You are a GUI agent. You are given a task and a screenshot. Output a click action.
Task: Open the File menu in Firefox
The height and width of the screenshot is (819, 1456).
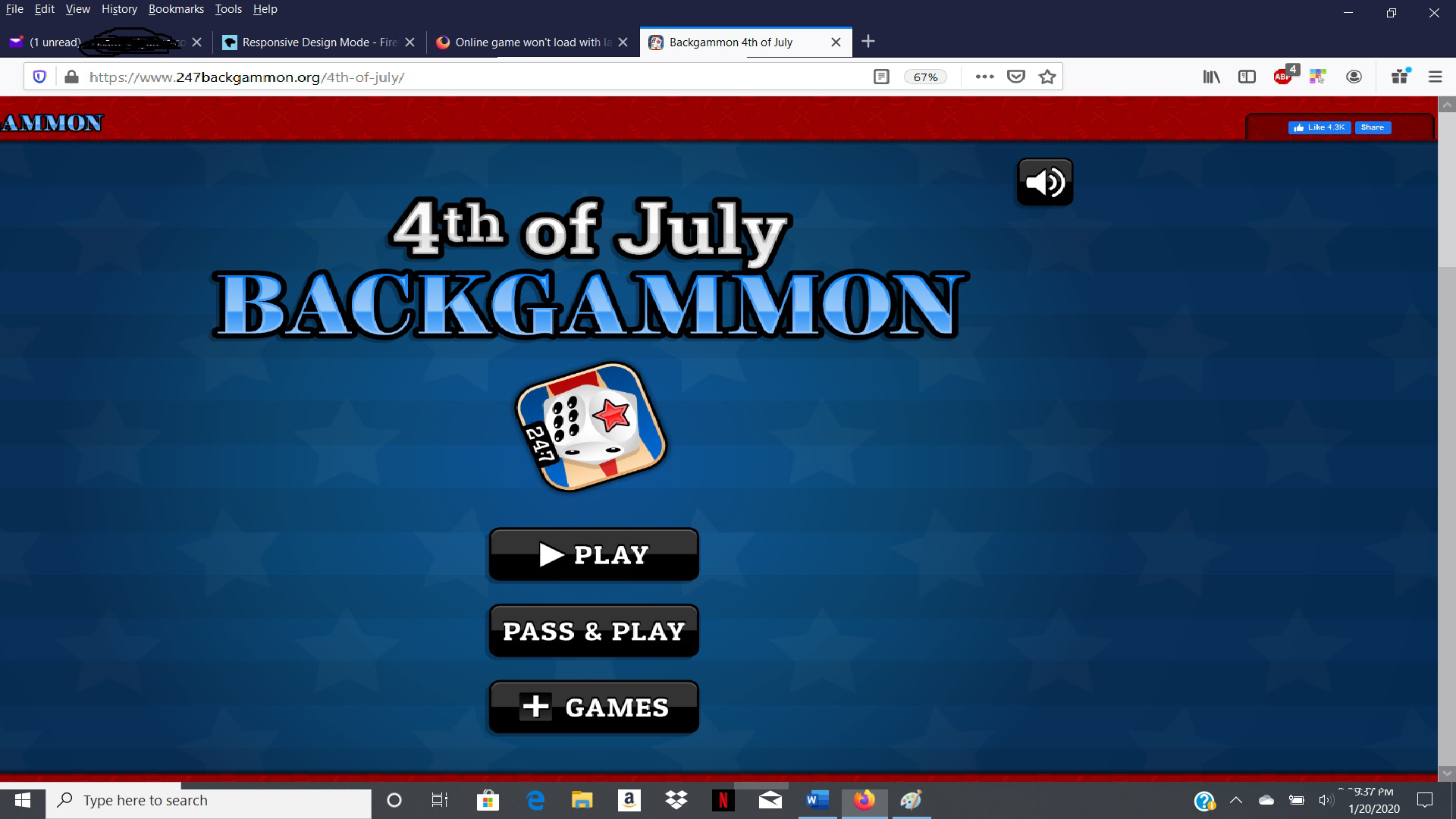click(x=15, y=9)
